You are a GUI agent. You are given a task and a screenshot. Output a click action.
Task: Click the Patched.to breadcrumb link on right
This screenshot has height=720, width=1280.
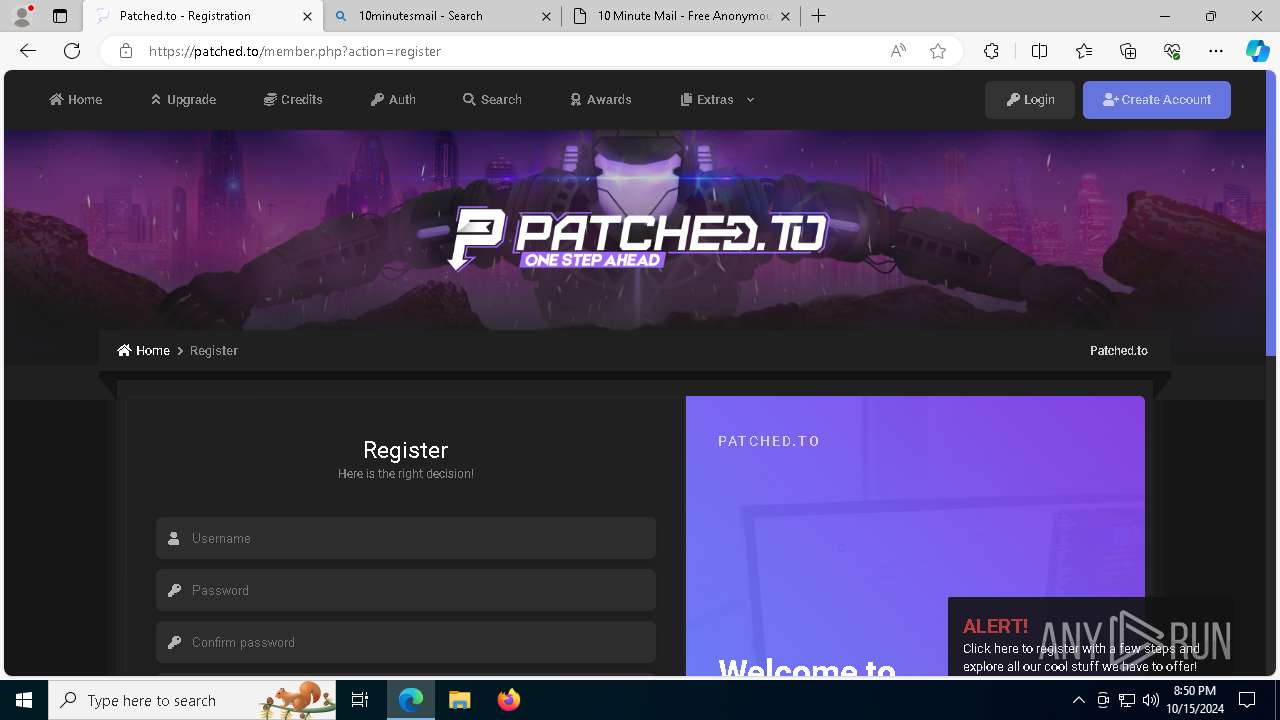(1119, 350)
